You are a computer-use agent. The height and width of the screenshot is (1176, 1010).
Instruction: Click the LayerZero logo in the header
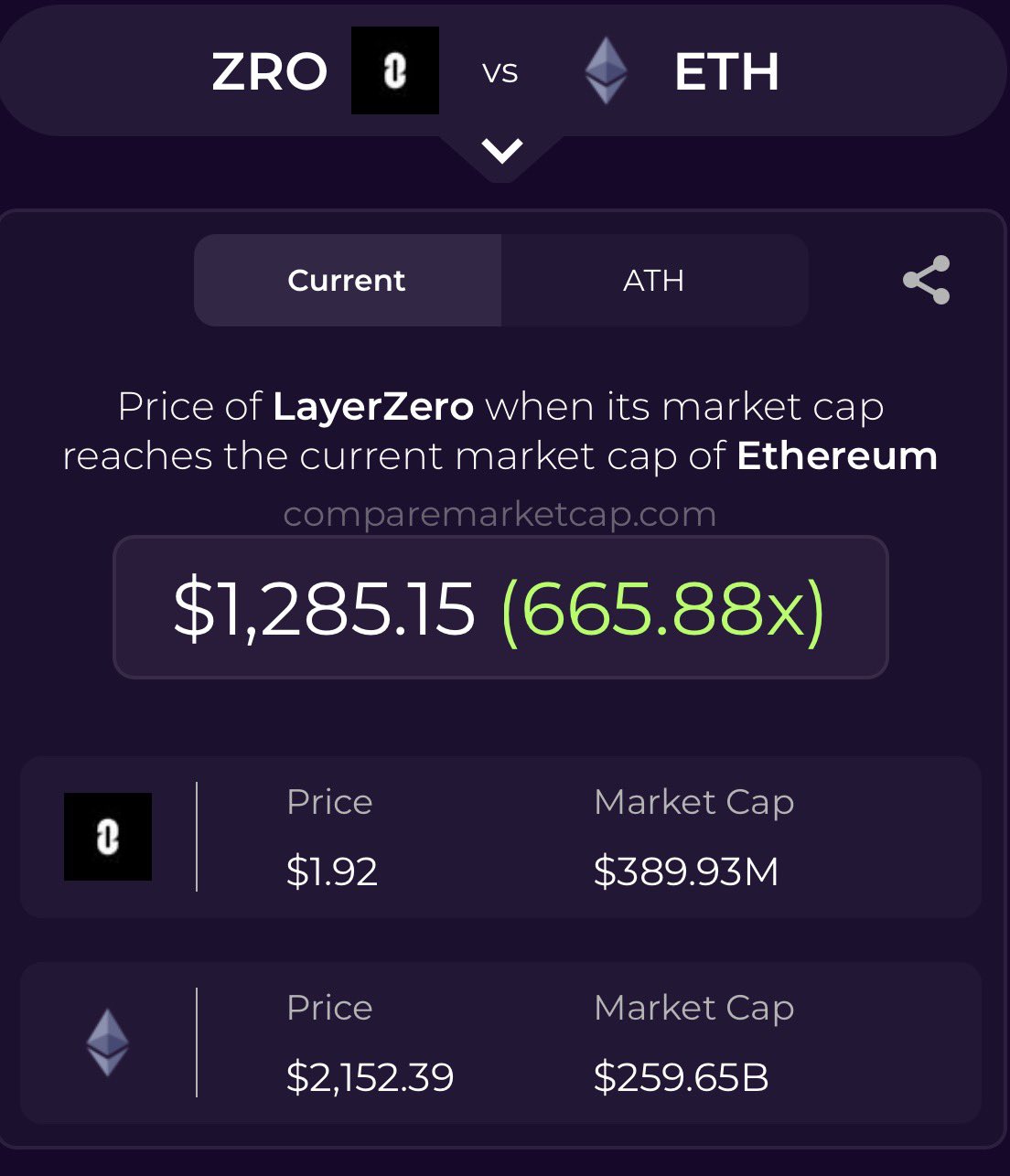pos(395,70)
